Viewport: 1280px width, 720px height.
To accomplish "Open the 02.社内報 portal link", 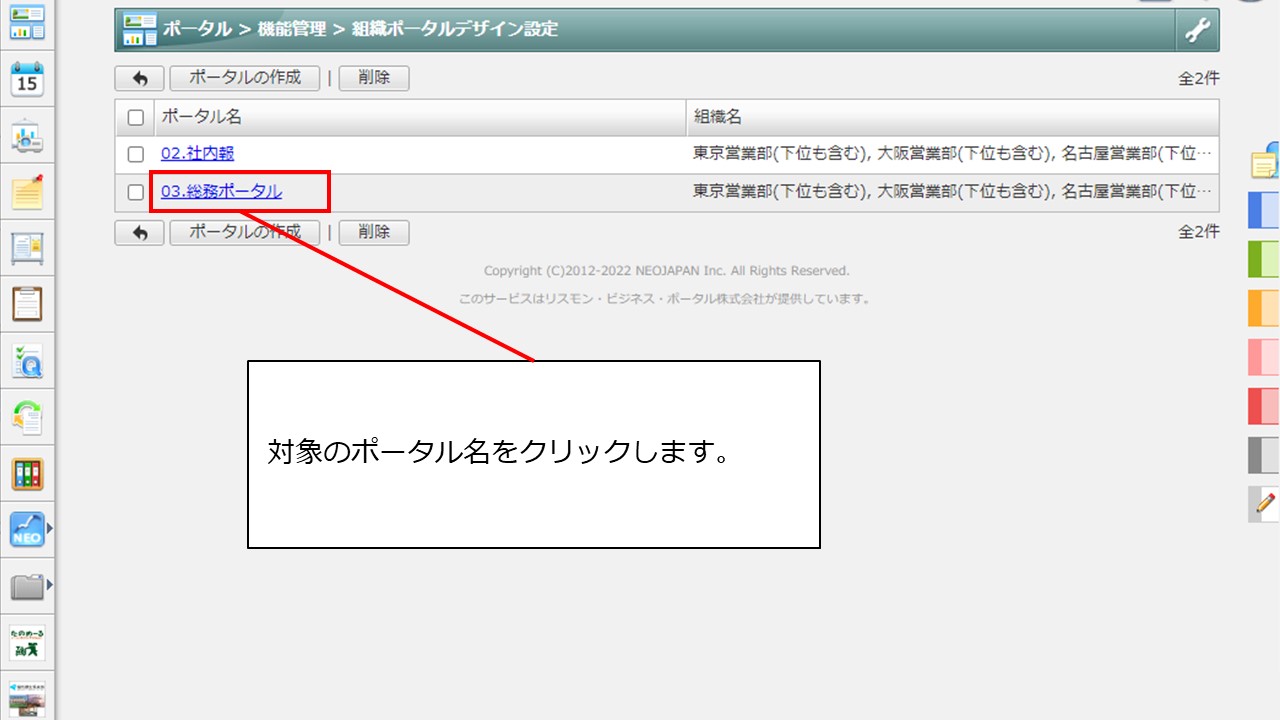I will [x=198, y=154].
